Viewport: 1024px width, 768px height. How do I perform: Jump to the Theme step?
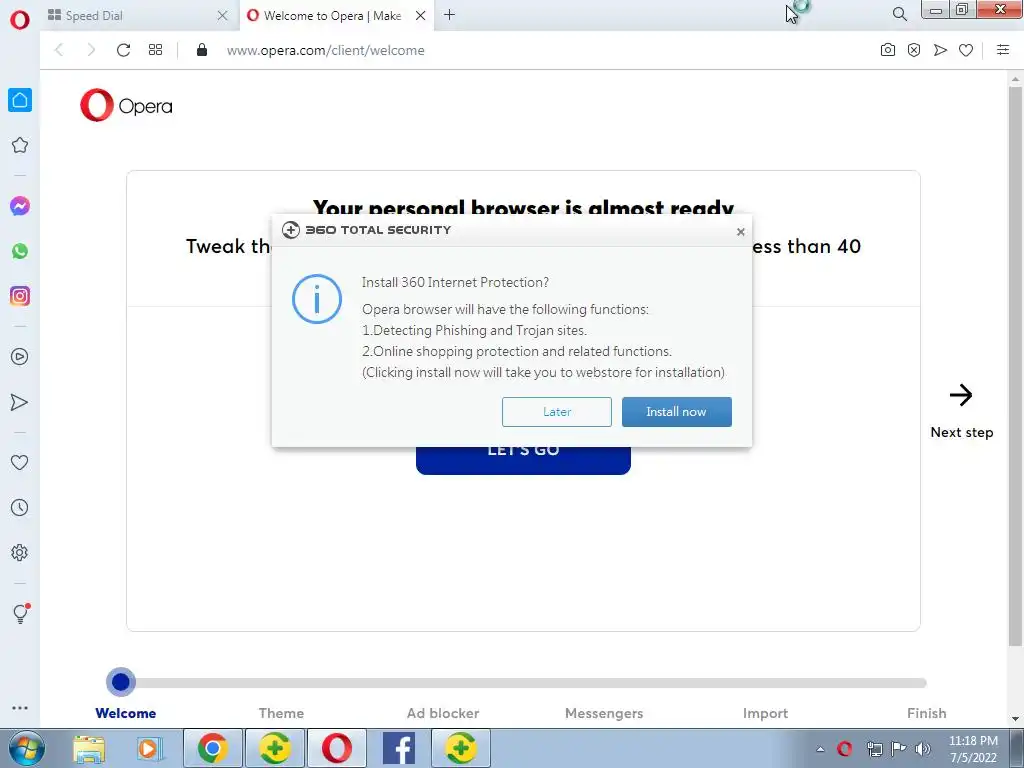point(281,713)
